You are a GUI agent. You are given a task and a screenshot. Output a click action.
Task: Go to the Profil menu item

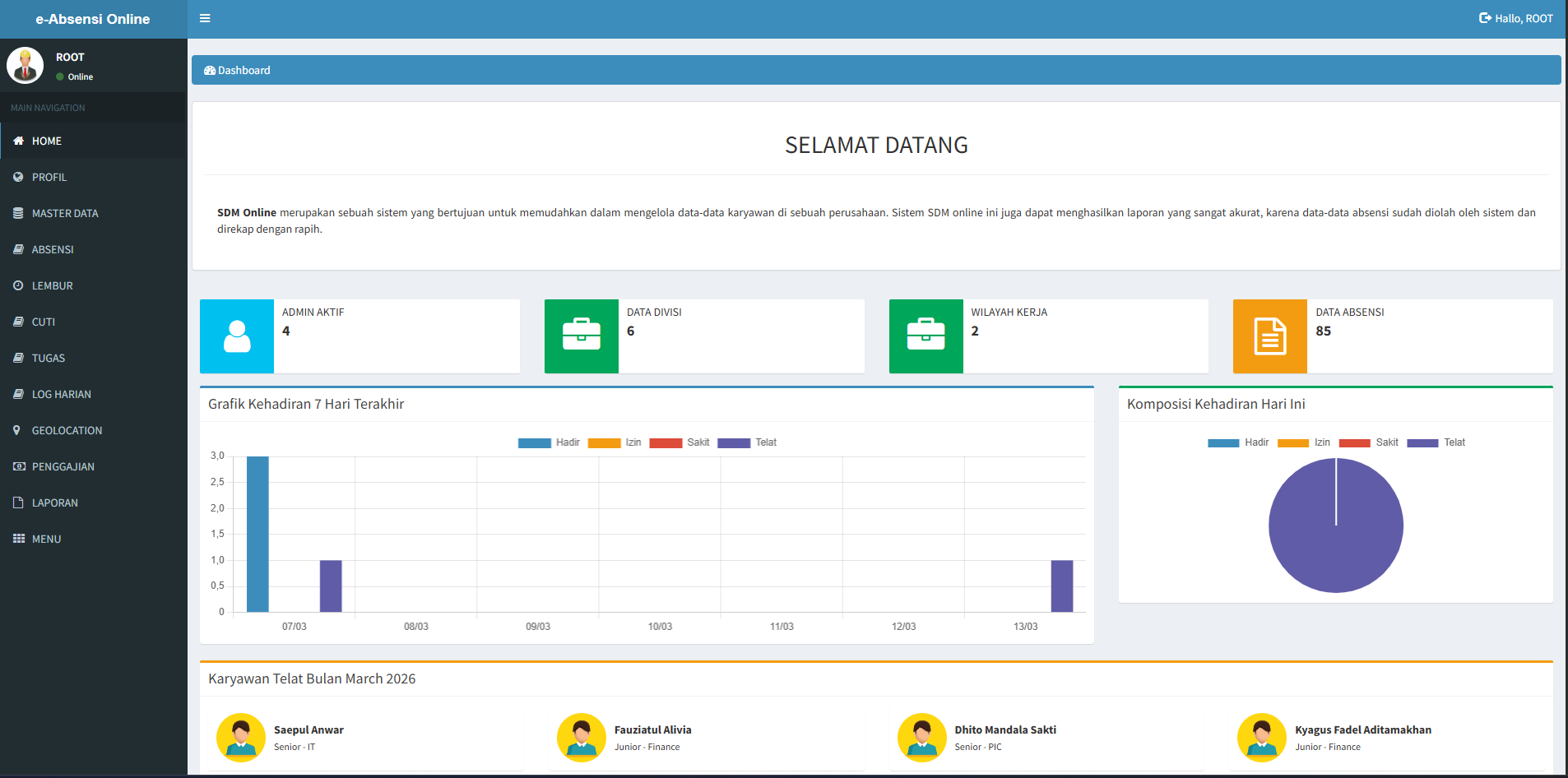49,177
